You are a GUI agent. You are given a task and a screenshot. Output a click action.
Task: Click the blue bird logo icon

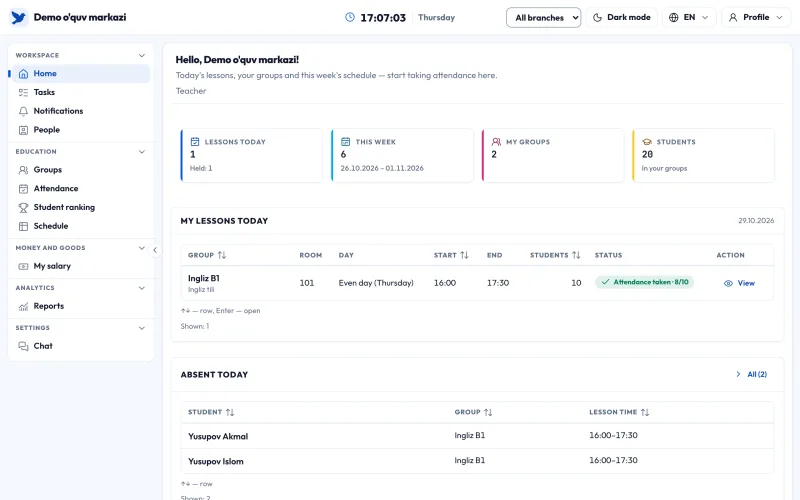coord(18,17)
